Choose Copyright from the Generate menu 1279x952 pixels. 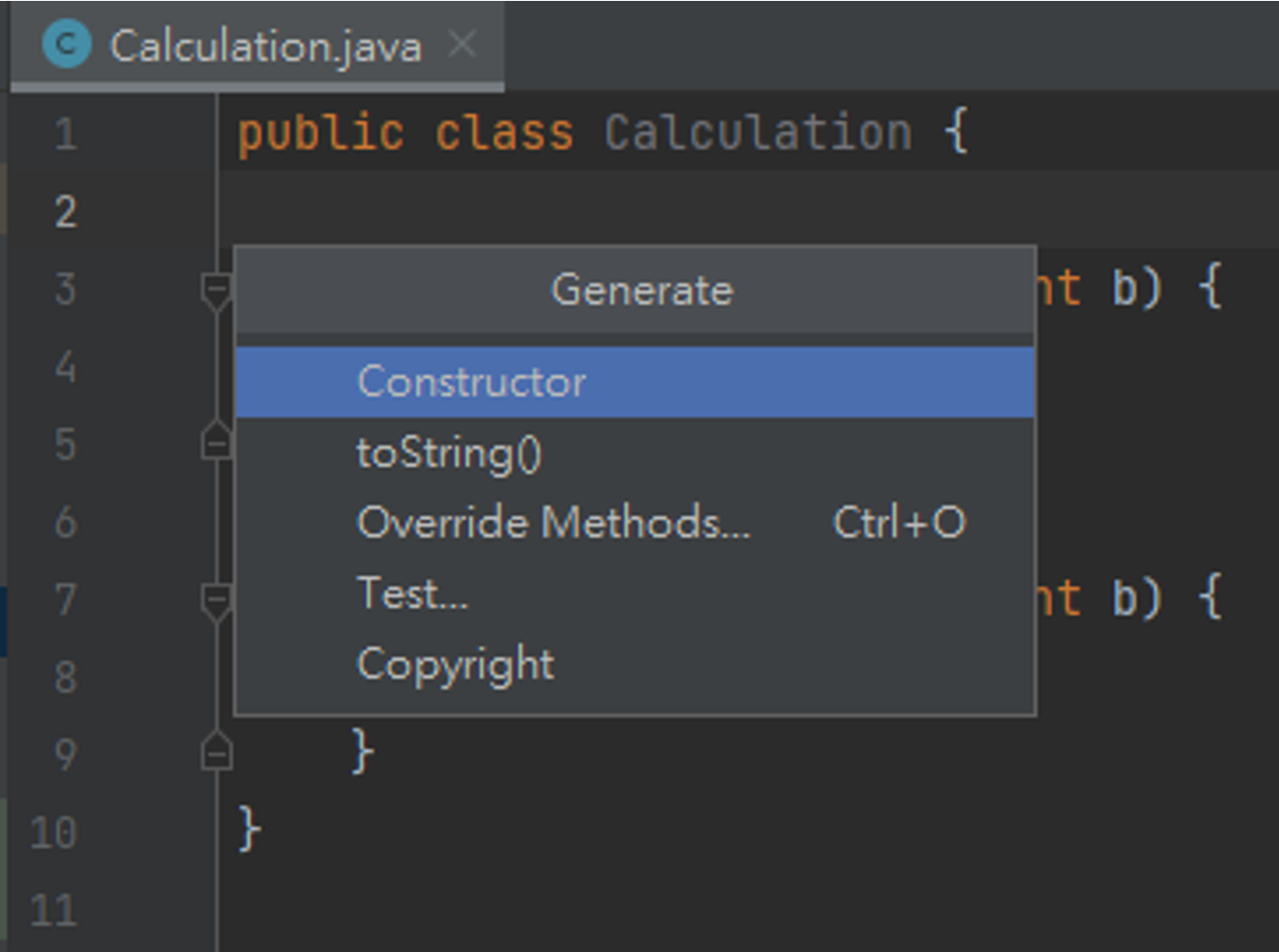456,663
